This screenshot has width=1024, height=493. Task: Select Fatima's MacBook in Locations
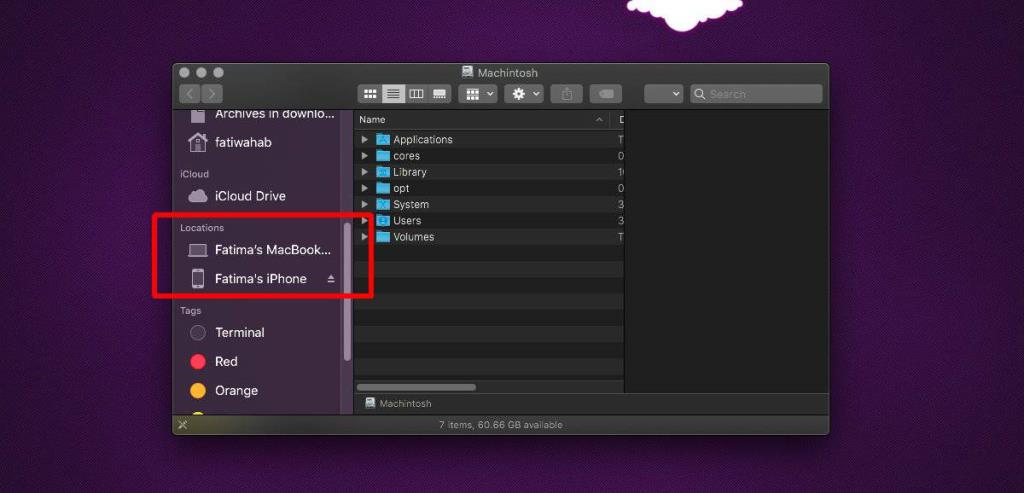(x=260, y=250)
